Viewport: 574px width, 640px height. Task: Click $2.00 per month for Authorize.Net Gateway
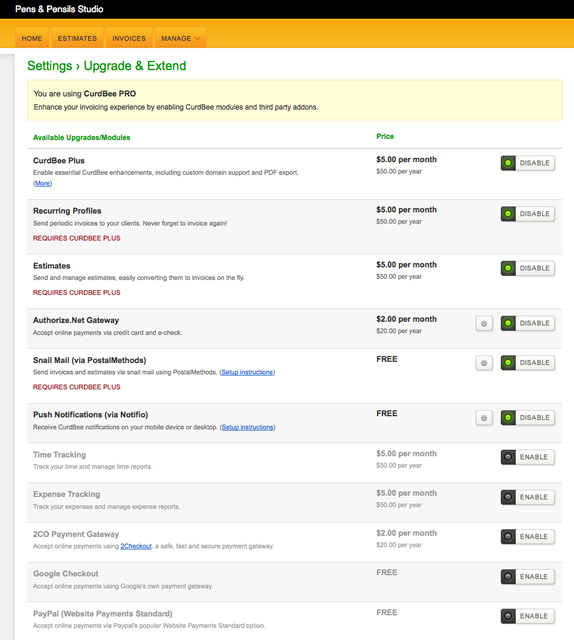point(406,319)
